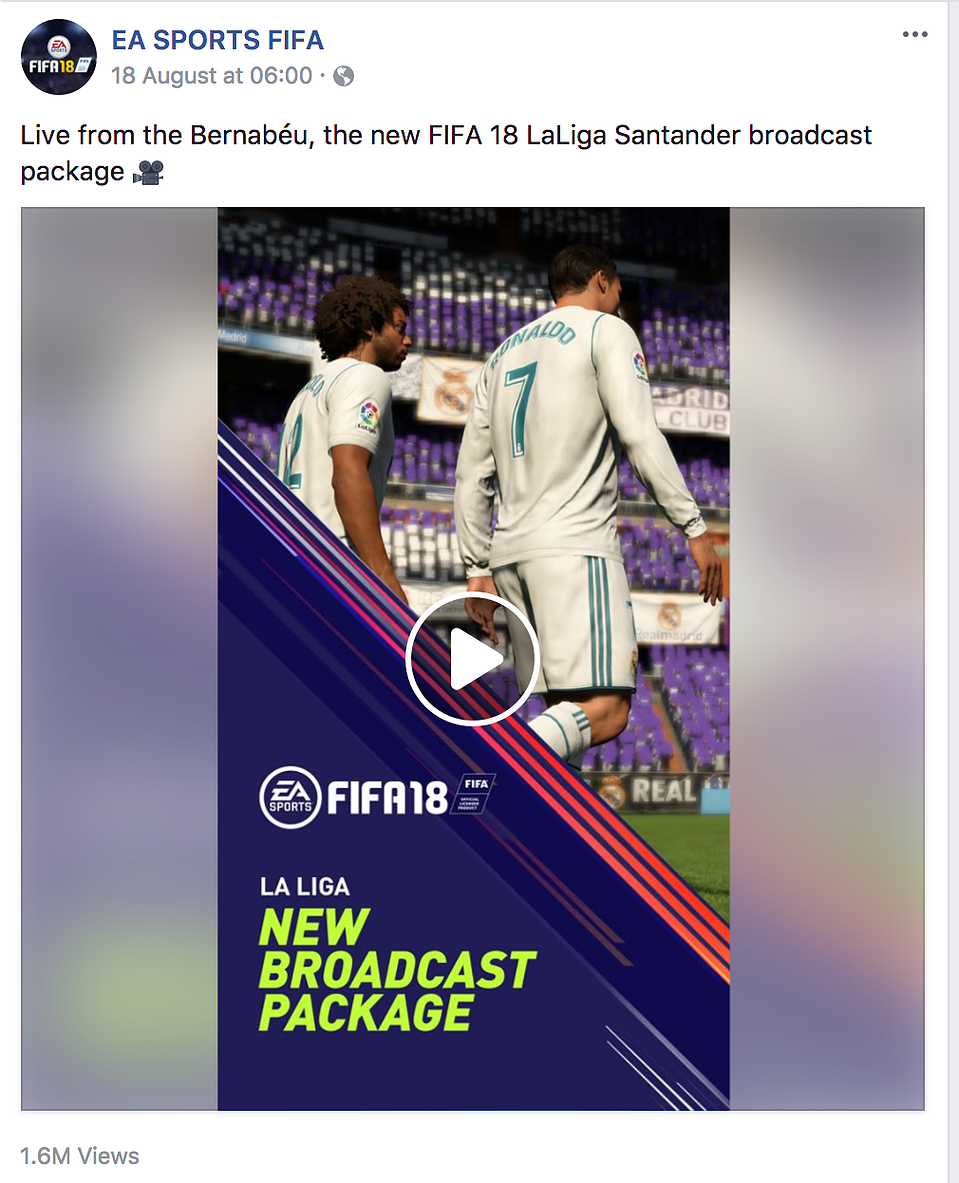Viewport: 959px width, 1183px height.
Task: Click the Real Madrid crest banner in the stands
Action: [x=450, y=387]
